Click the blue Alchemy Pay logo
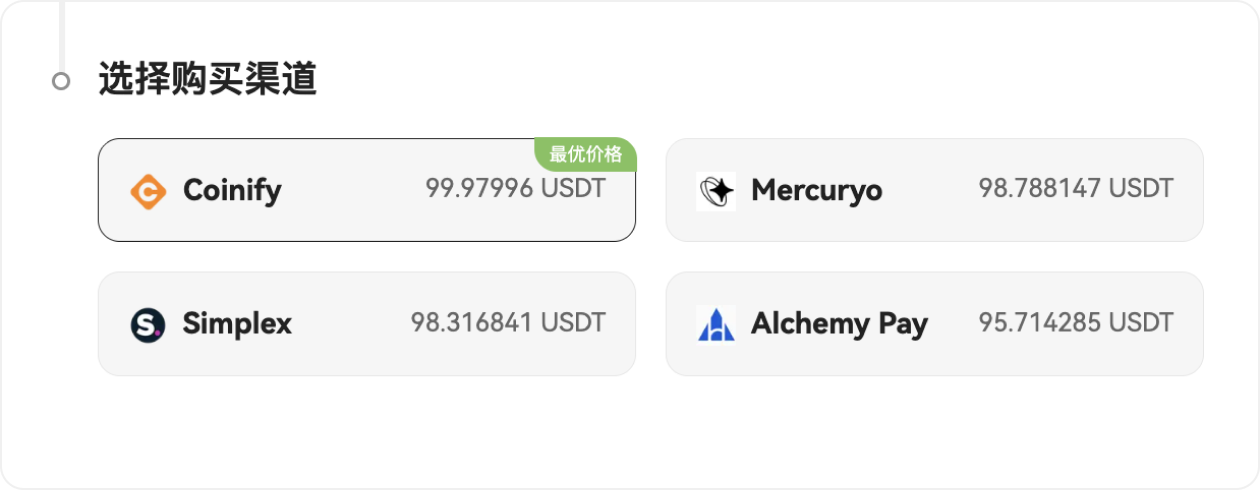Viewport: 1260px width, 490px height. [716, 324]
